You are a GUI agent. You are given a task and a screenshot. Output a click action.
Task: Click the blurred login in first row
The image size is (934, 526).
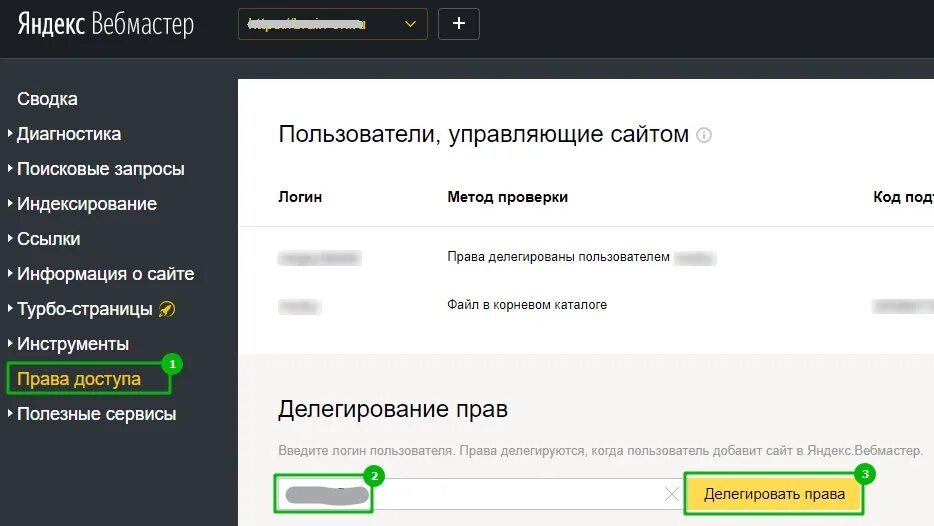tap(320, 258)
